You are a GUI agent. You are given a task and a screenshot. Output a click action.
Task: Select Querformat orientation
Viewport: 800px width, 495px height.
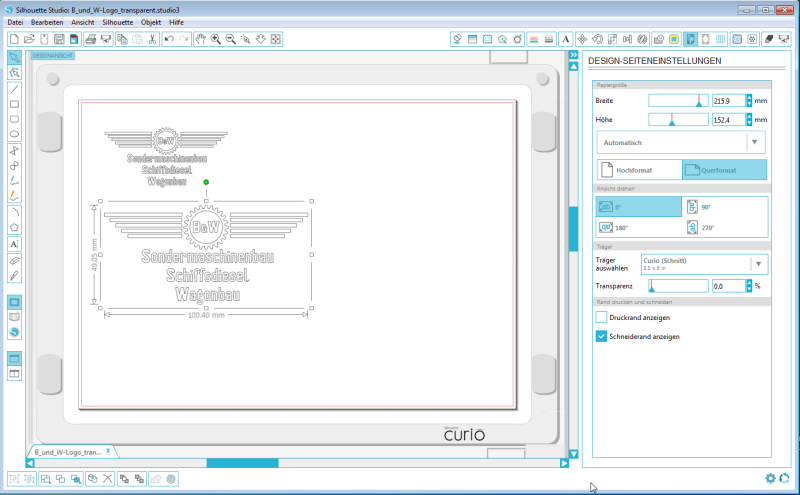click(x=724, y=170)
